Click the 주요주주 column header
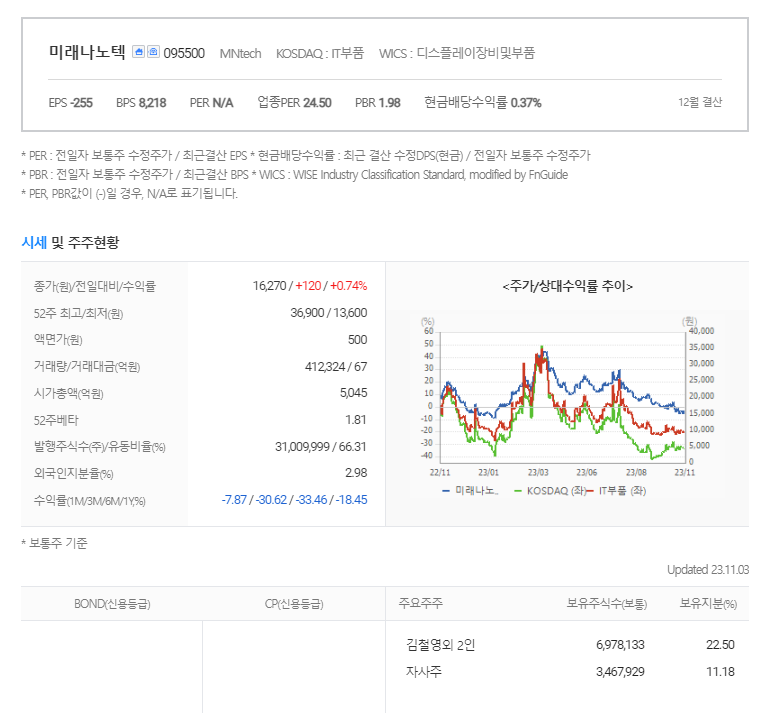Viewport: 761px width, 713px height. pyautogui.click(x=420, y=603)
